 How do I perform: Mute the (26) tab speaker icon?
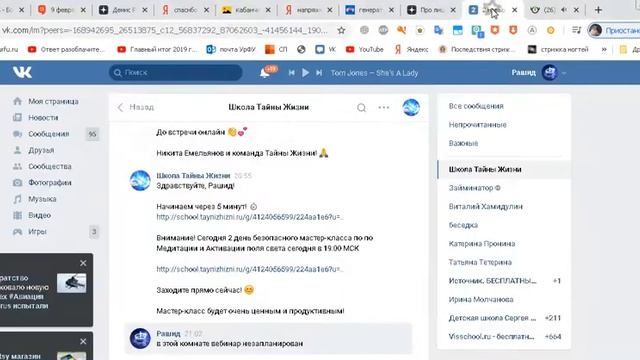click(564, 10)
